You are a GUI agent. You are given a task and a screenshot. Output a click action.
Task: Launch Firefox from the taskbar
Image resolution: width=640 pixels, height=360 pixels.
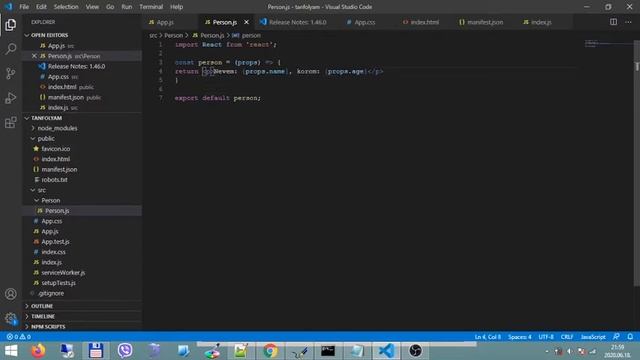38,351
